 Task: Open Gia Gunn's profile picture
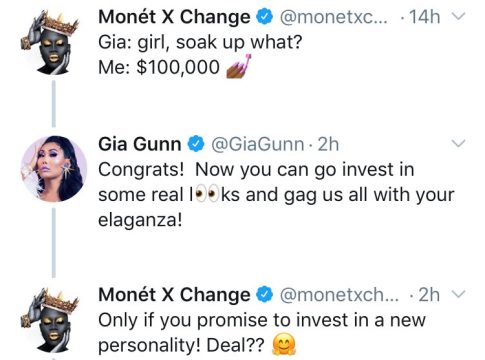click(54, 169)
